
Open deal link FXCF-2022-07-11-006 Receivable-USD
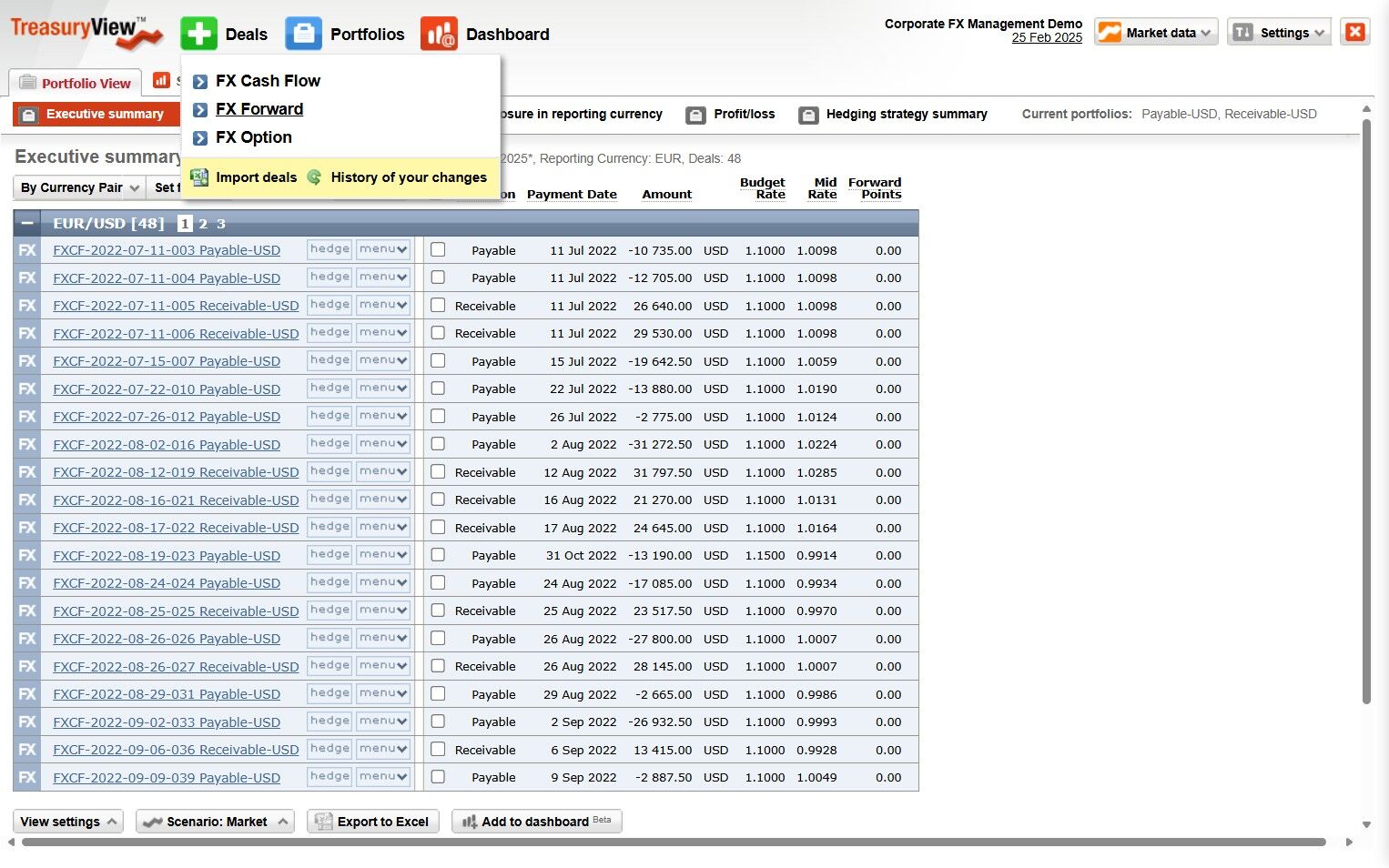[x=176, y=334]
